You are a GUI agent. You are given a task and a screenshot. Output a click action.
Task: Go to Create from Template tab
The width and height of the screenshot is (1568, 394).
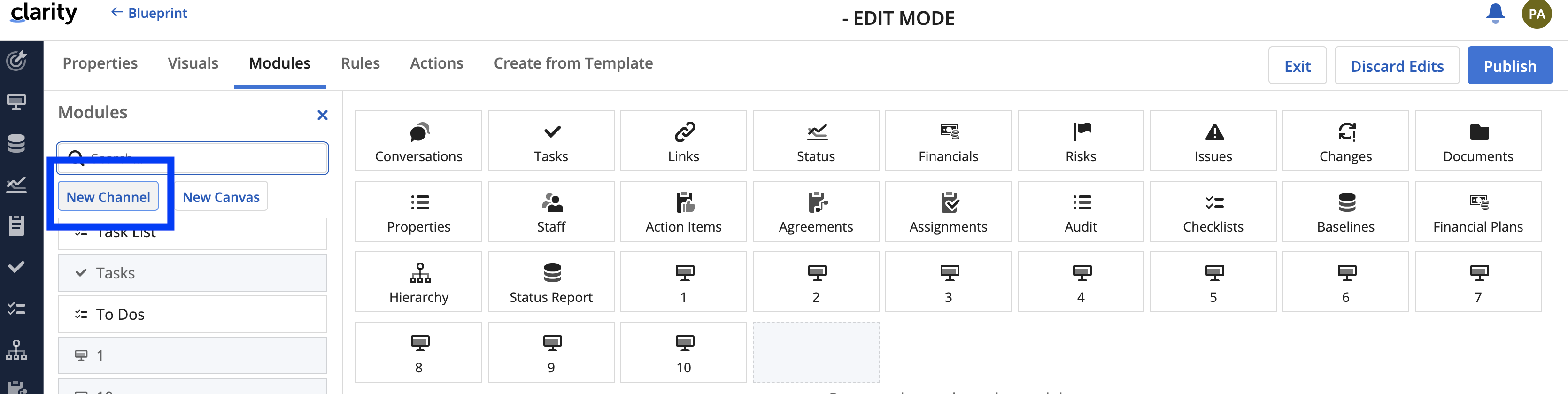pos(573,63)
